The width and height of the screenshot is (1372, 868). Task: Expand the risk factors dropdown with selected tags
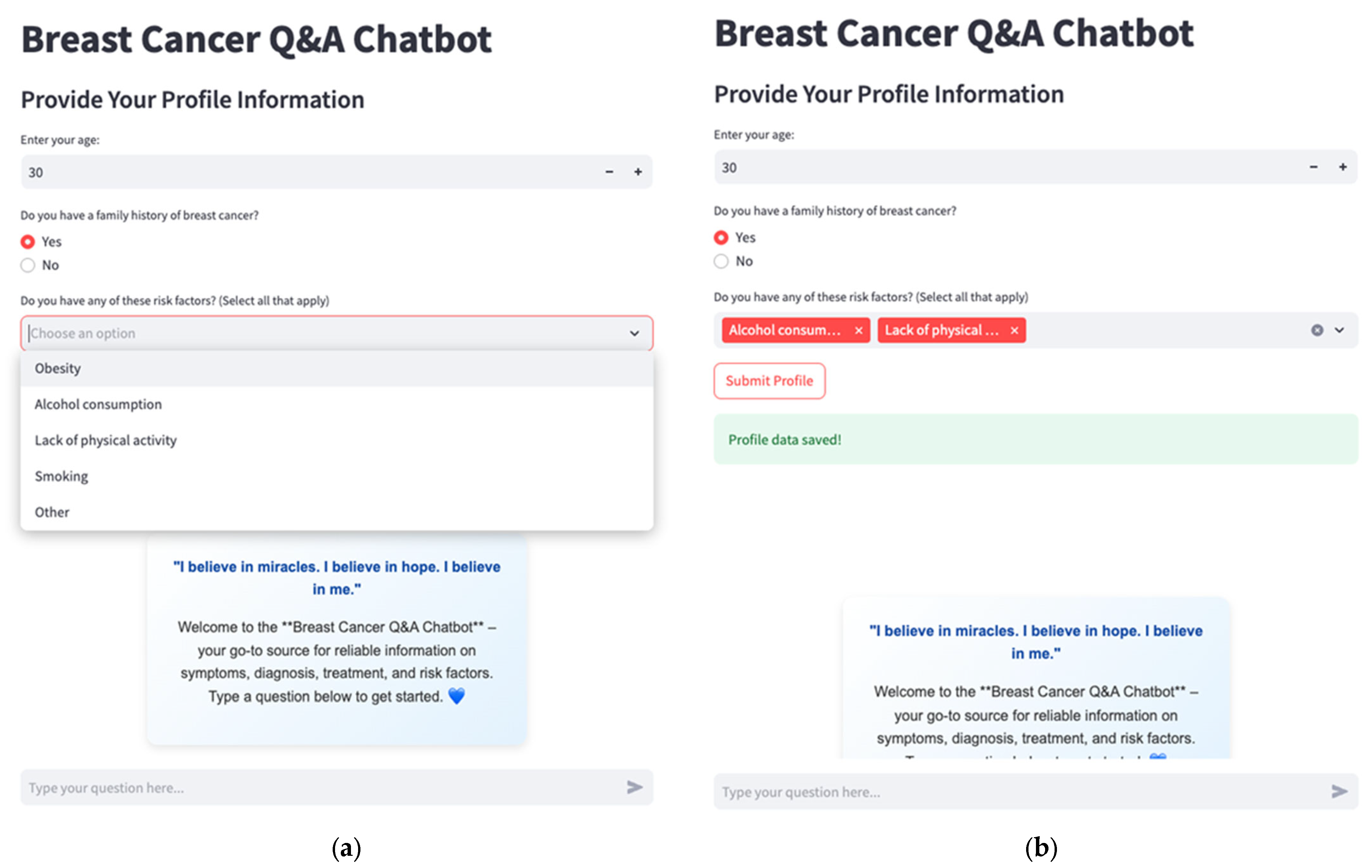tap(1339, 330)
